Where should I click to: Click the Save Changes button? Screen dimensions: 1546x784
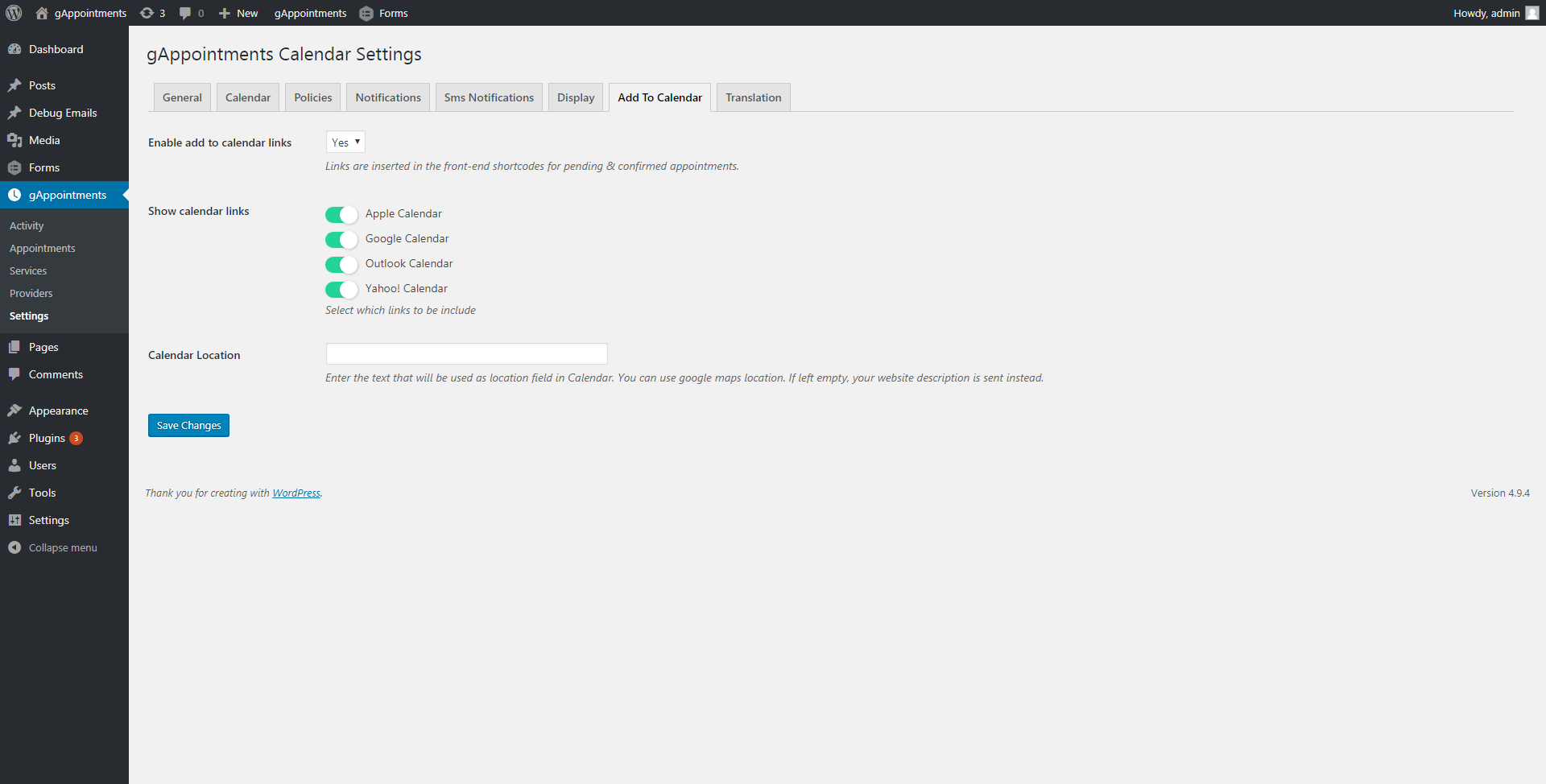188,425
